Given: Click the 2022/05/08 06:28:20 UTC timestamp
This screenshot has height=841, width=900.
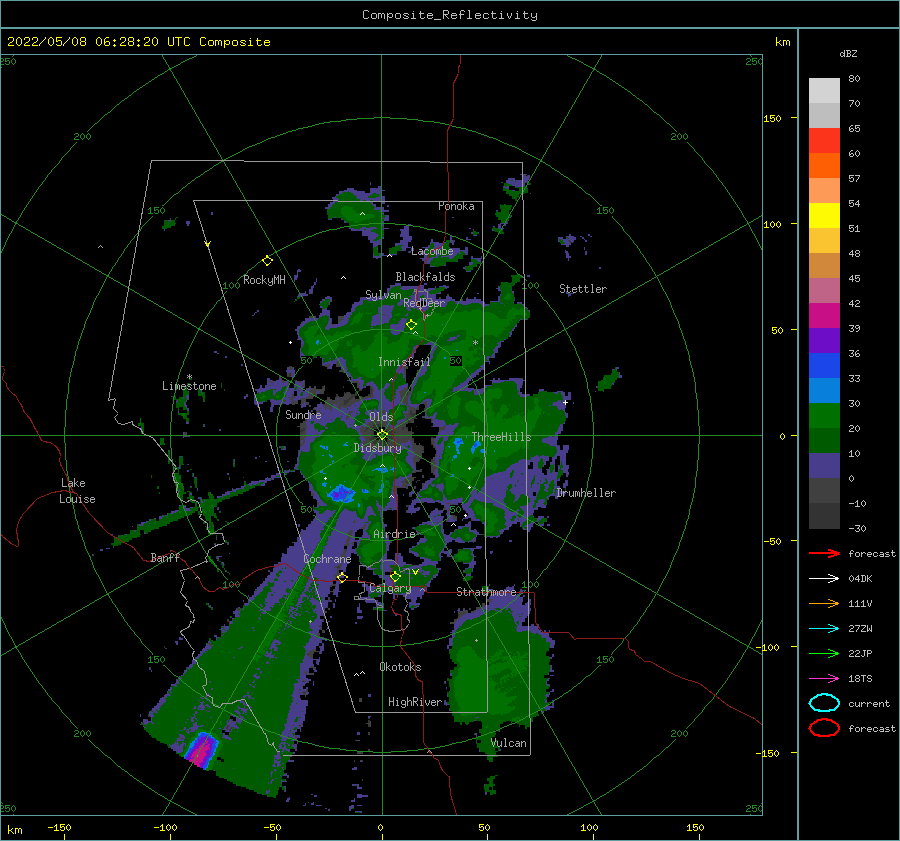Looking at the screenshot, I should tap(138, 42).
